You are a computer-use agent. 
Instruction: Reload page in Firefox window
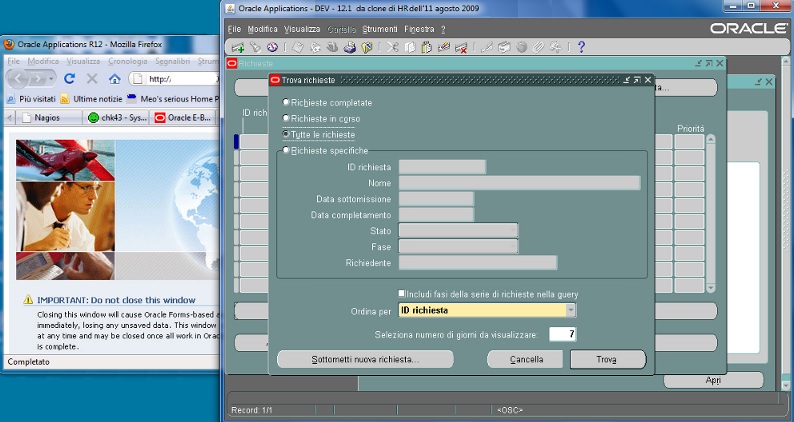[69, 79]
